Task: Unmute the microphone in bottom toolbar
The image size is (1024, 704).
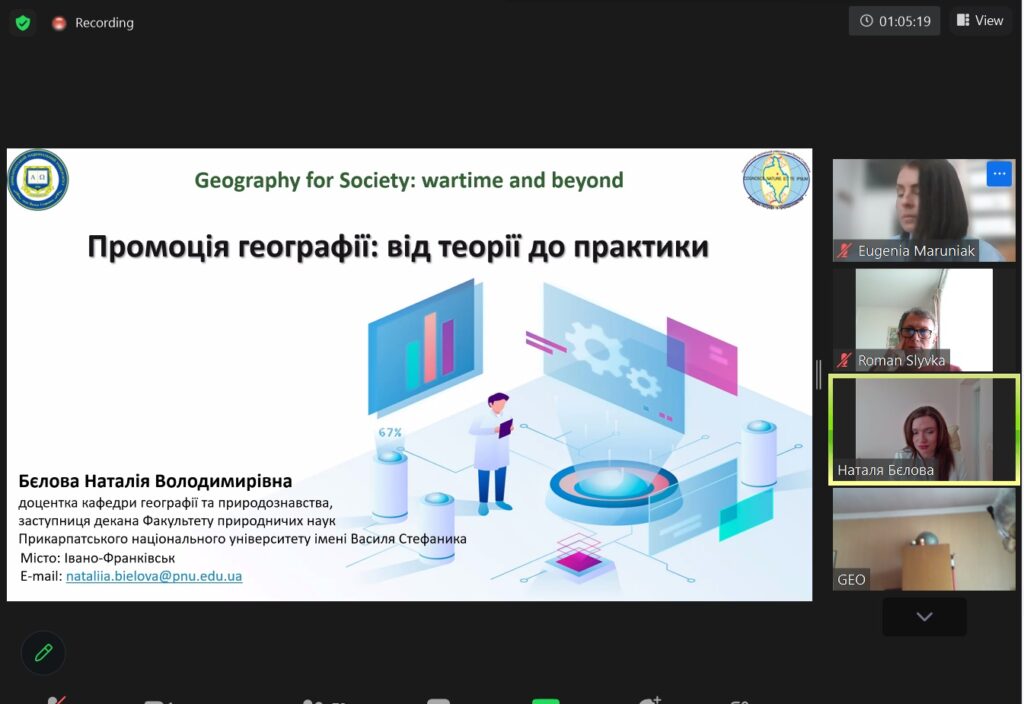Action: pyautogui.click(x=57, y=700)
